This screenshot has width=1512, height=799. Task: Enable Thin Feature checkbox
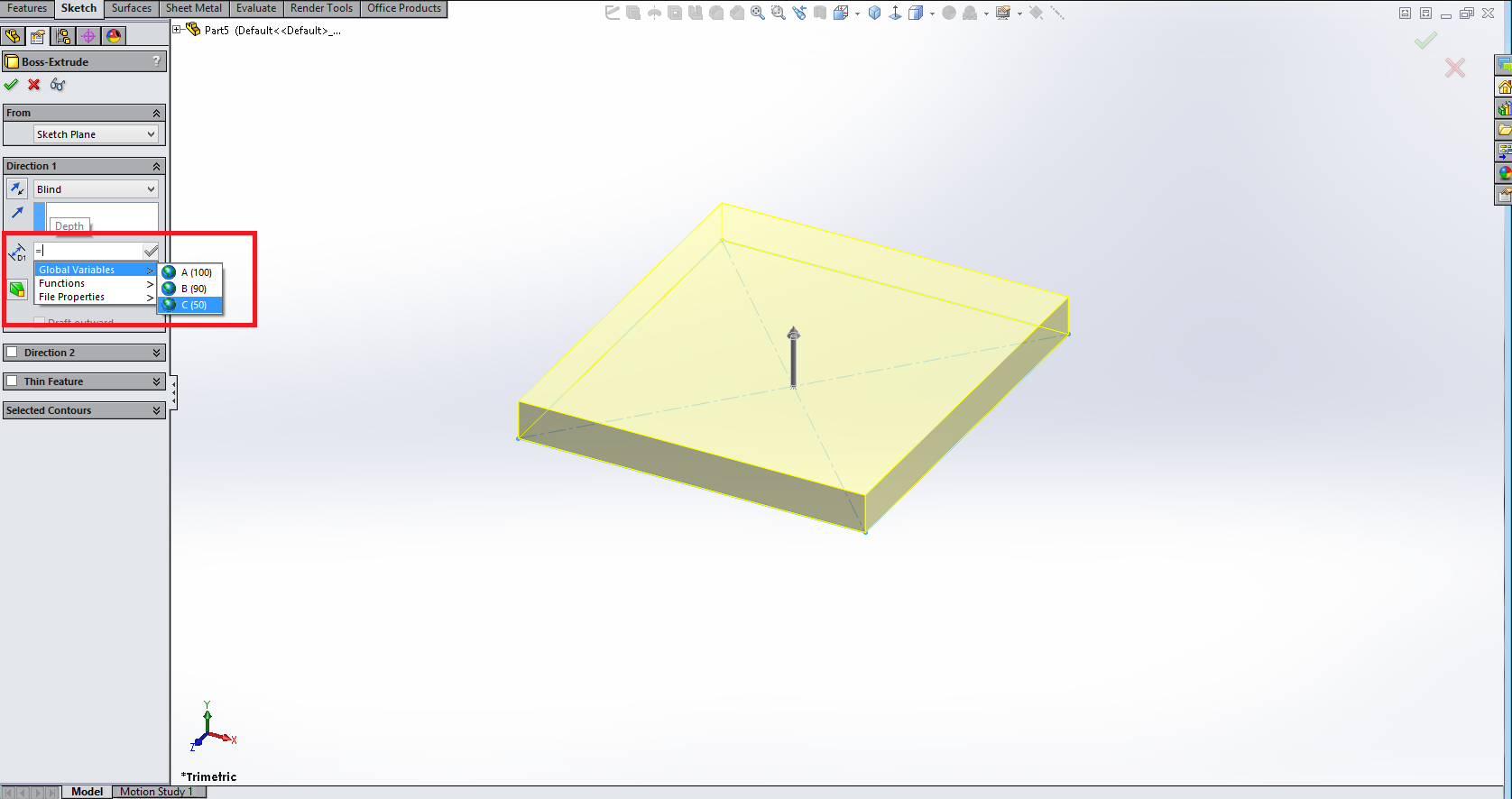tap(12, 381)
